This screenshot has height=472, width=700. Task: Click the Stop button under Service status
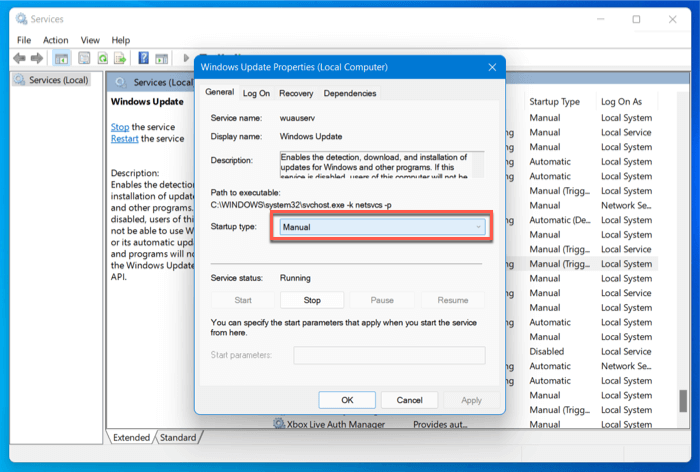tap(312, 300)
